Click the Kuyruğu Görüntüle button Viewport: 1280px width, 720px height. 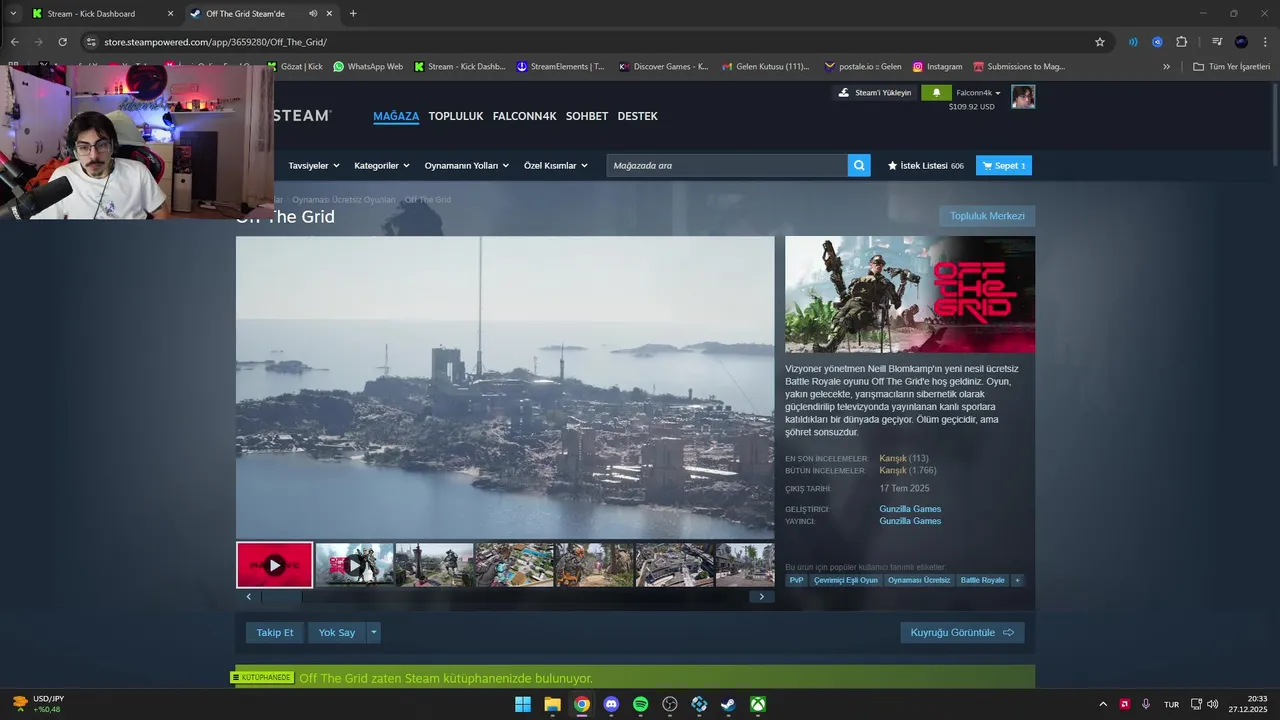pos(962,632)
